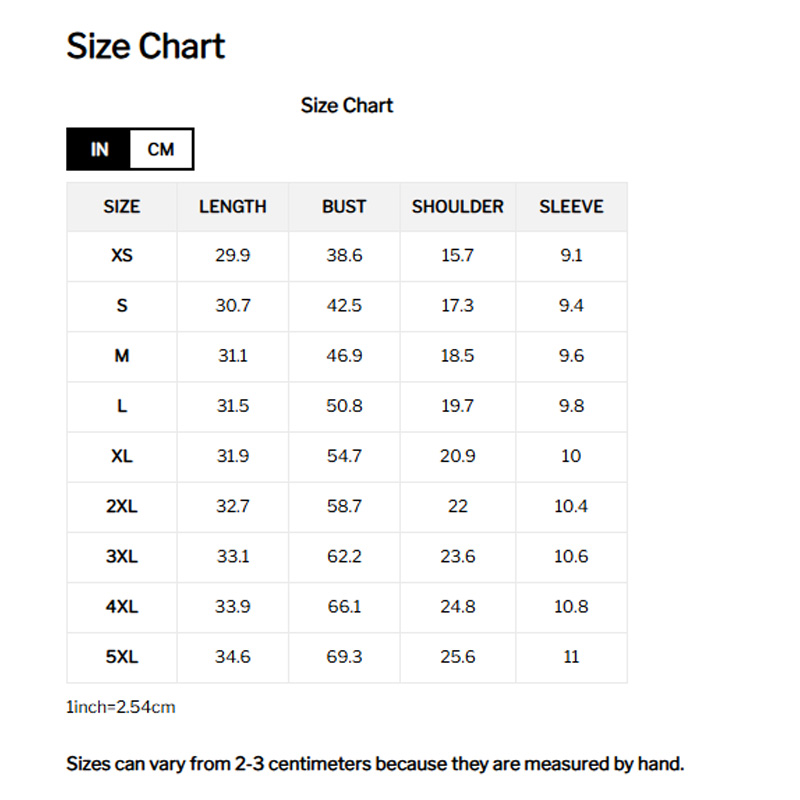The width and height of the screenshot is (800, 800).
Task: Switch measurements to CM units
Action: click(x=160, y=150)
